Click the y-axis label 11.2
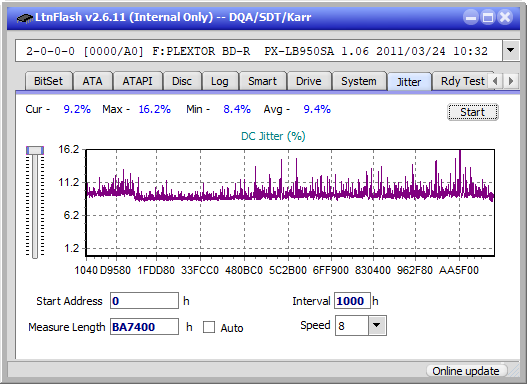The image size is (527, 384). tap(69, 182)
